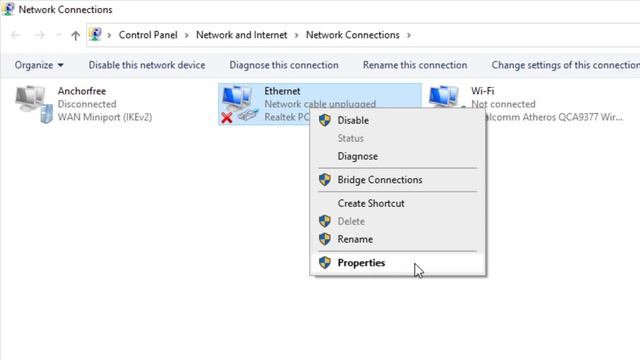Viewport: 640px width, 360px height.
Task: Click Rename this connection
Action: [x=415, y=65]
